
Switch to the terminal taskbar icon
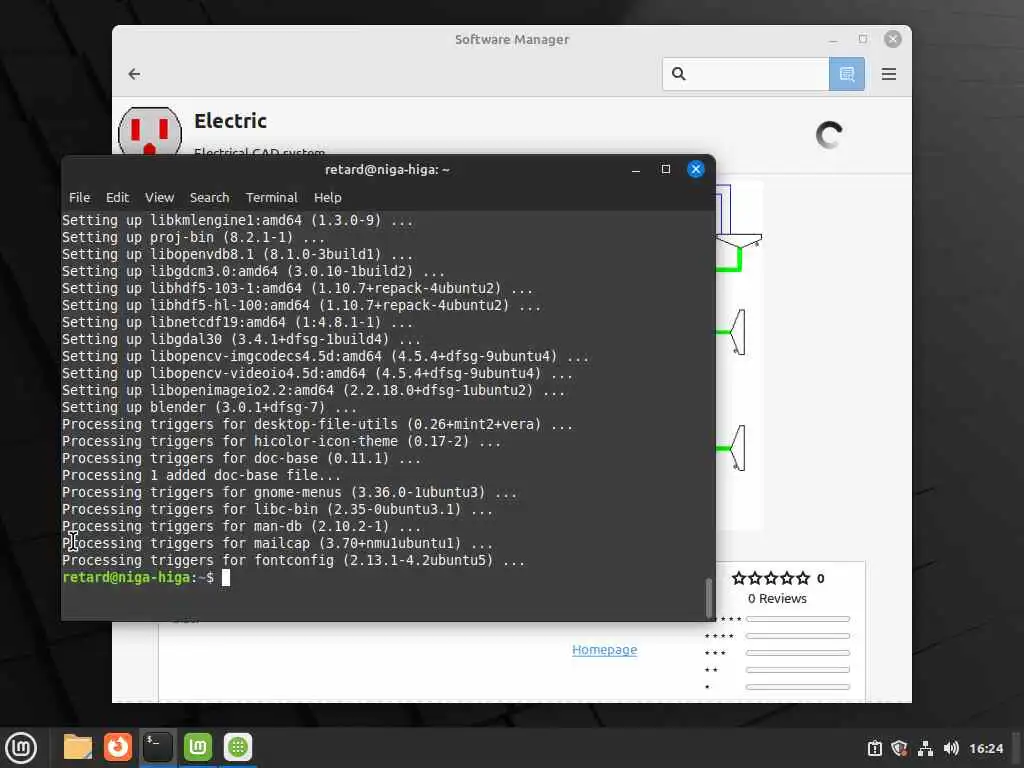158,747
